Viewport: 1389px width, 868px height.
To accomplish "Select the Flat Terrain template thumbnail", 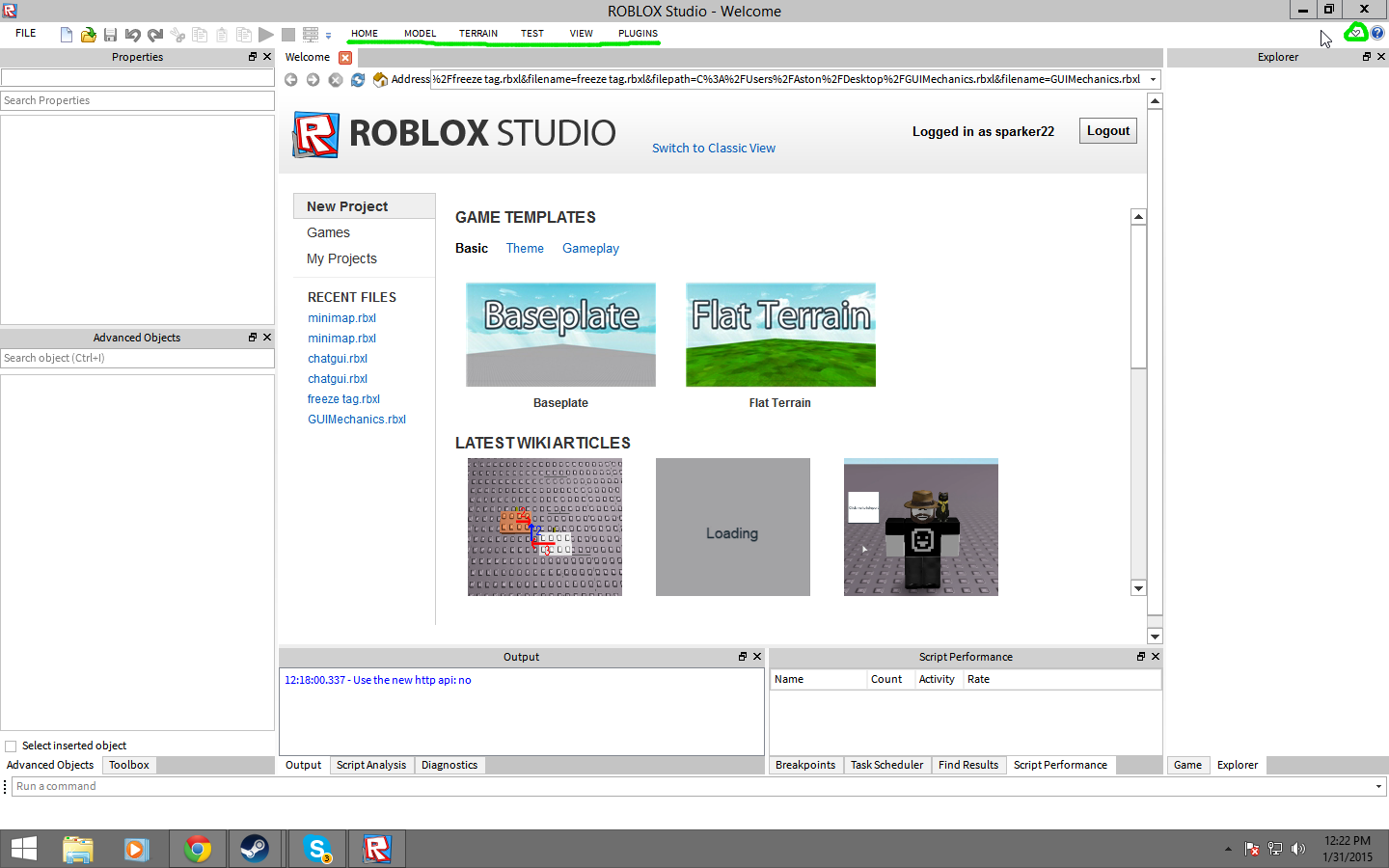I will 781,335.
